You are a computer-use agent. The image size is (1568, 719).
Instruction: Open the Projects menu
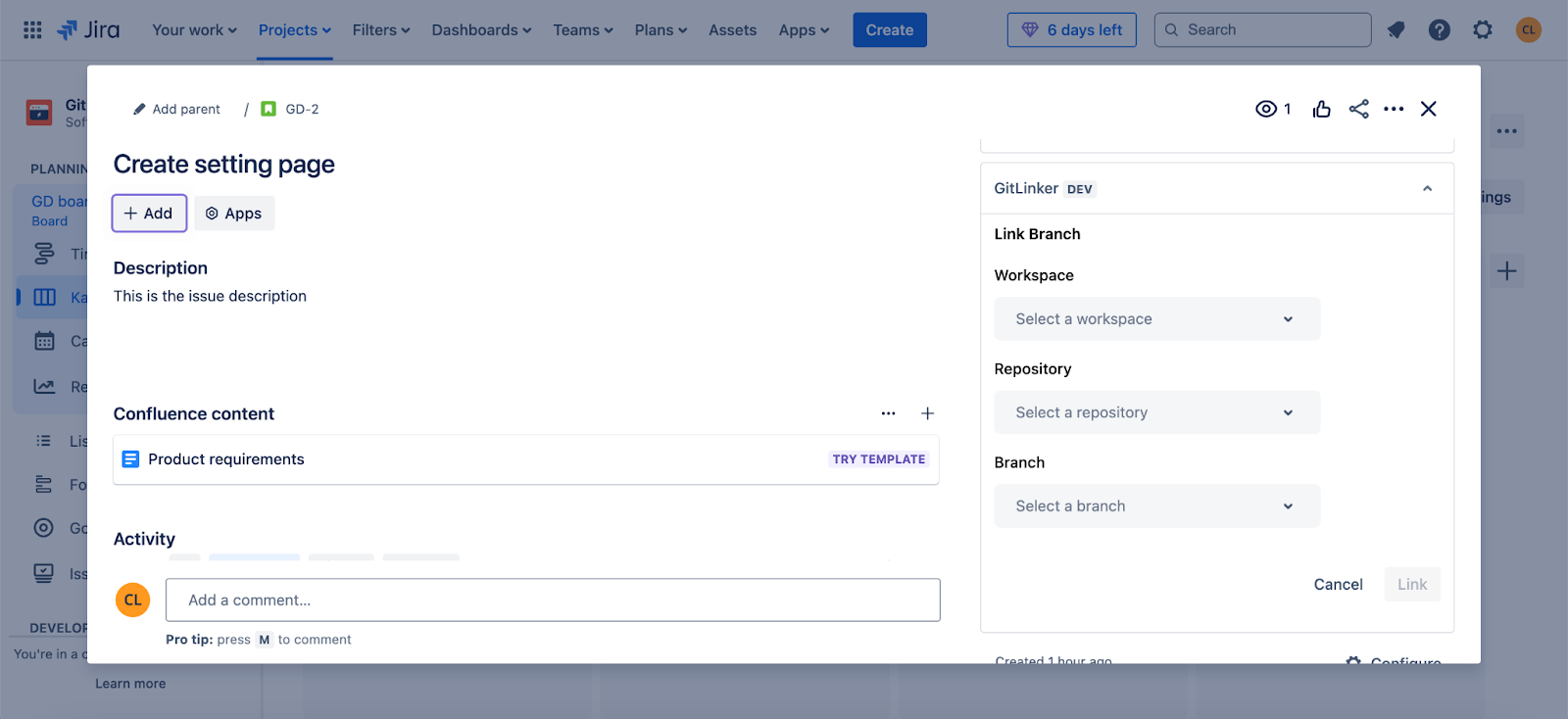pos(294,30)
